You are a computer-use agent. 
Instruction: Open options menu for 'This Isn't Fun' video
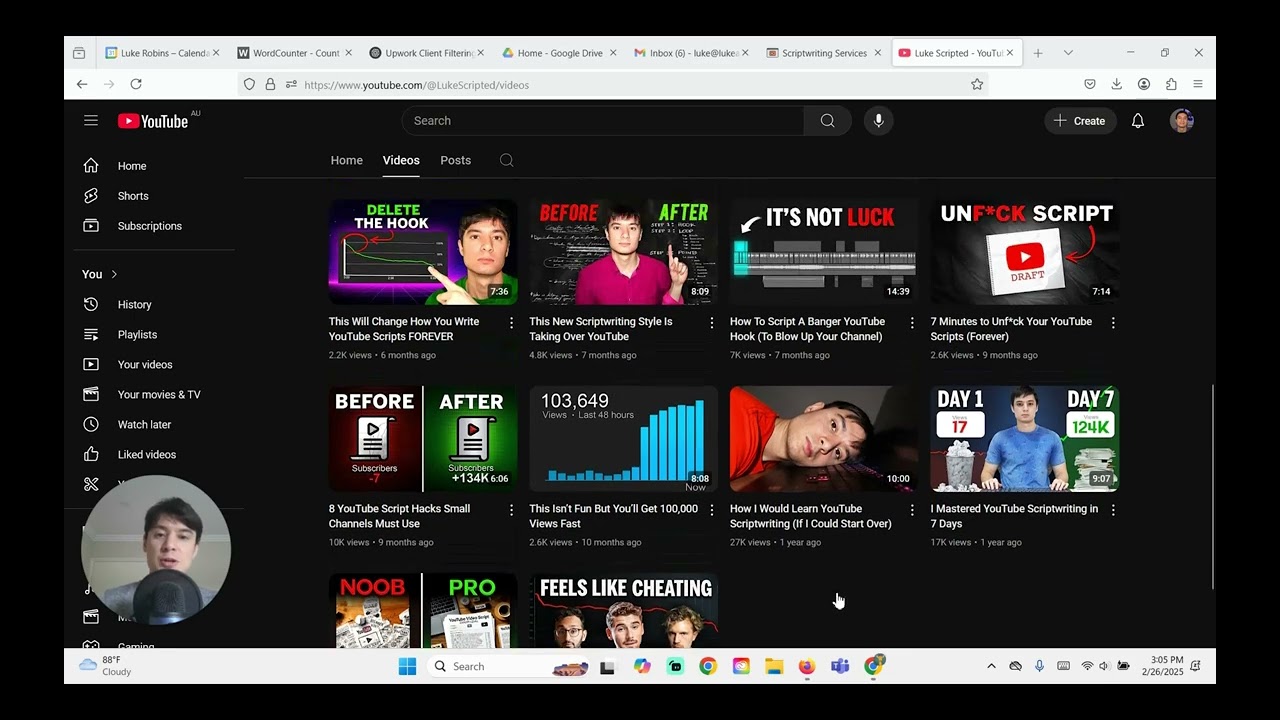click(x=712, y=510)
